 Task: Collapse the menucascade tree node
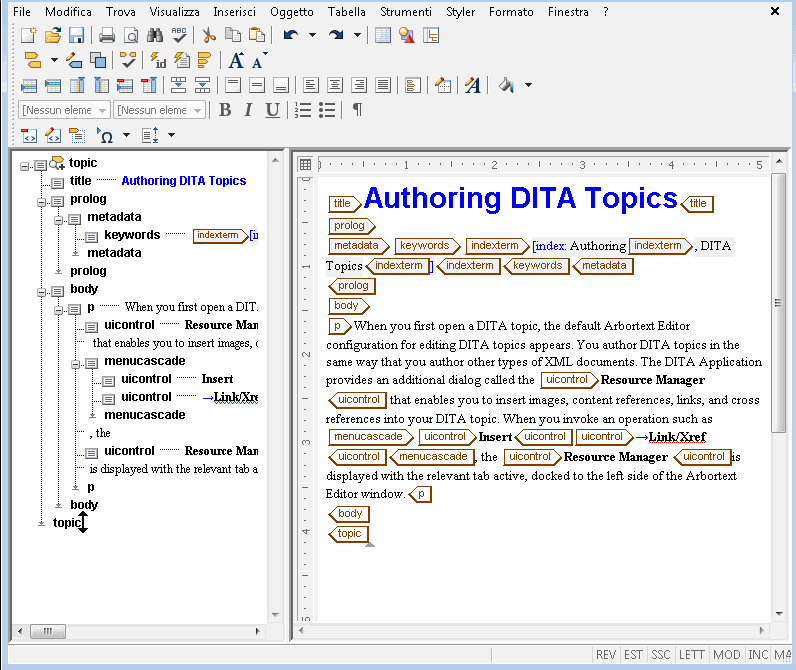pos(75,364)
